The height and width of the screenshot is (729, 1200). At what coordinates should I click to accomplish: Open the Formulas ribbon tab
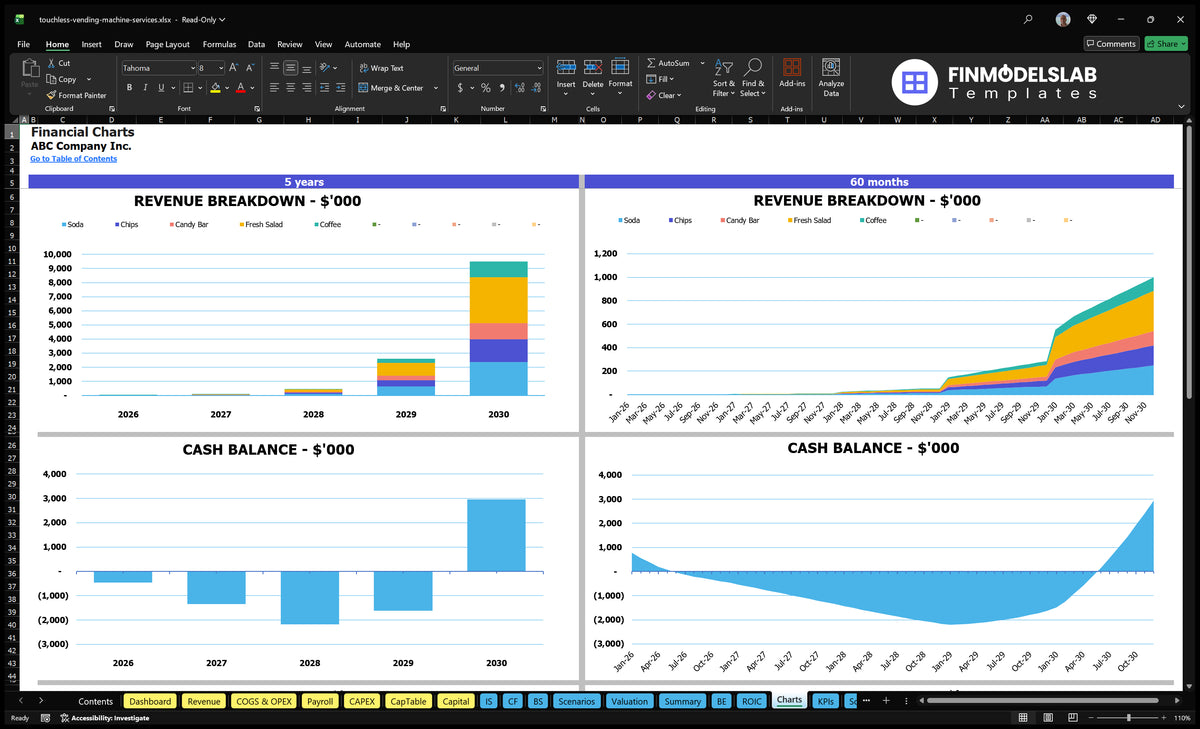[x=219, y=44]
